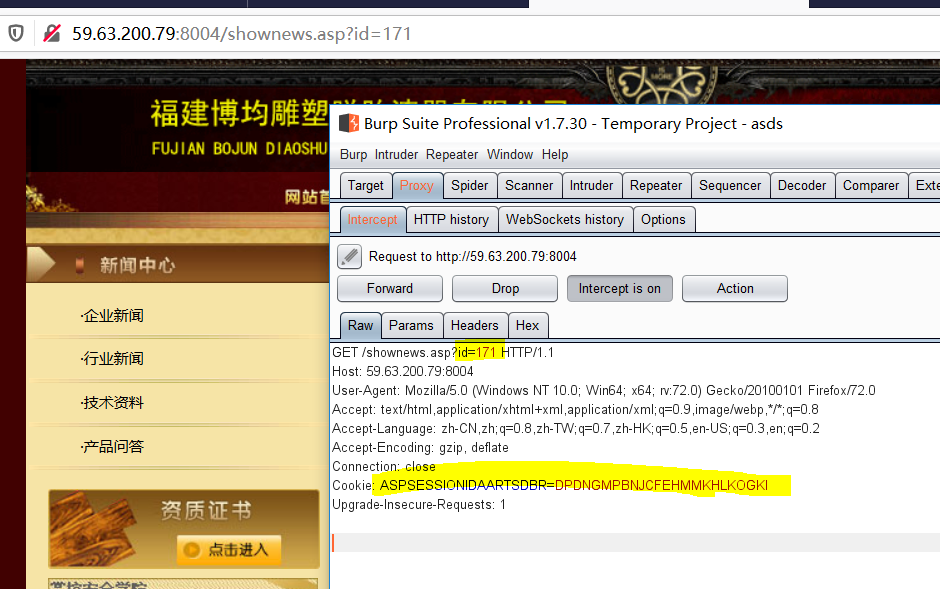
Task: Click the Drop button
Action: pyautogui.click(x=505, y=289)
